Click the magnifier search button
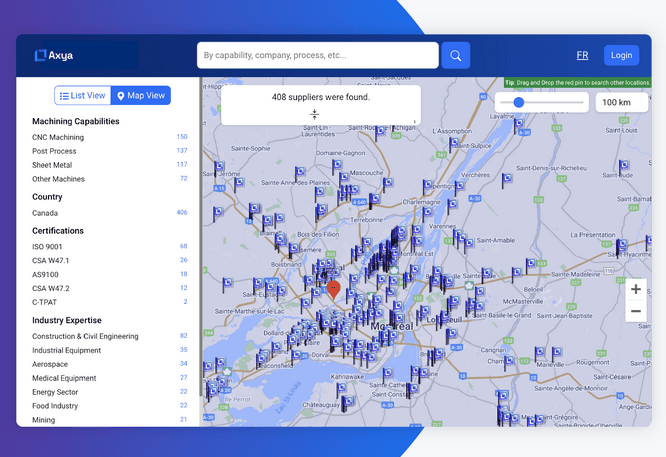The image size is (666, 457). tap(455, 55)
